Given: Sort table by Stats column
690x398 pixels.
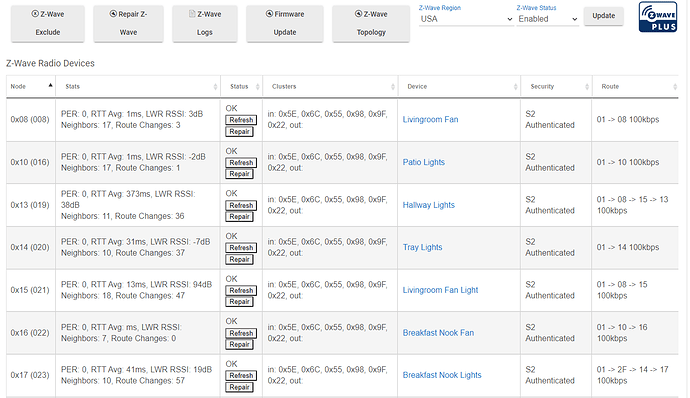Looking at the screenshot, I should click(x=138, y=86).
